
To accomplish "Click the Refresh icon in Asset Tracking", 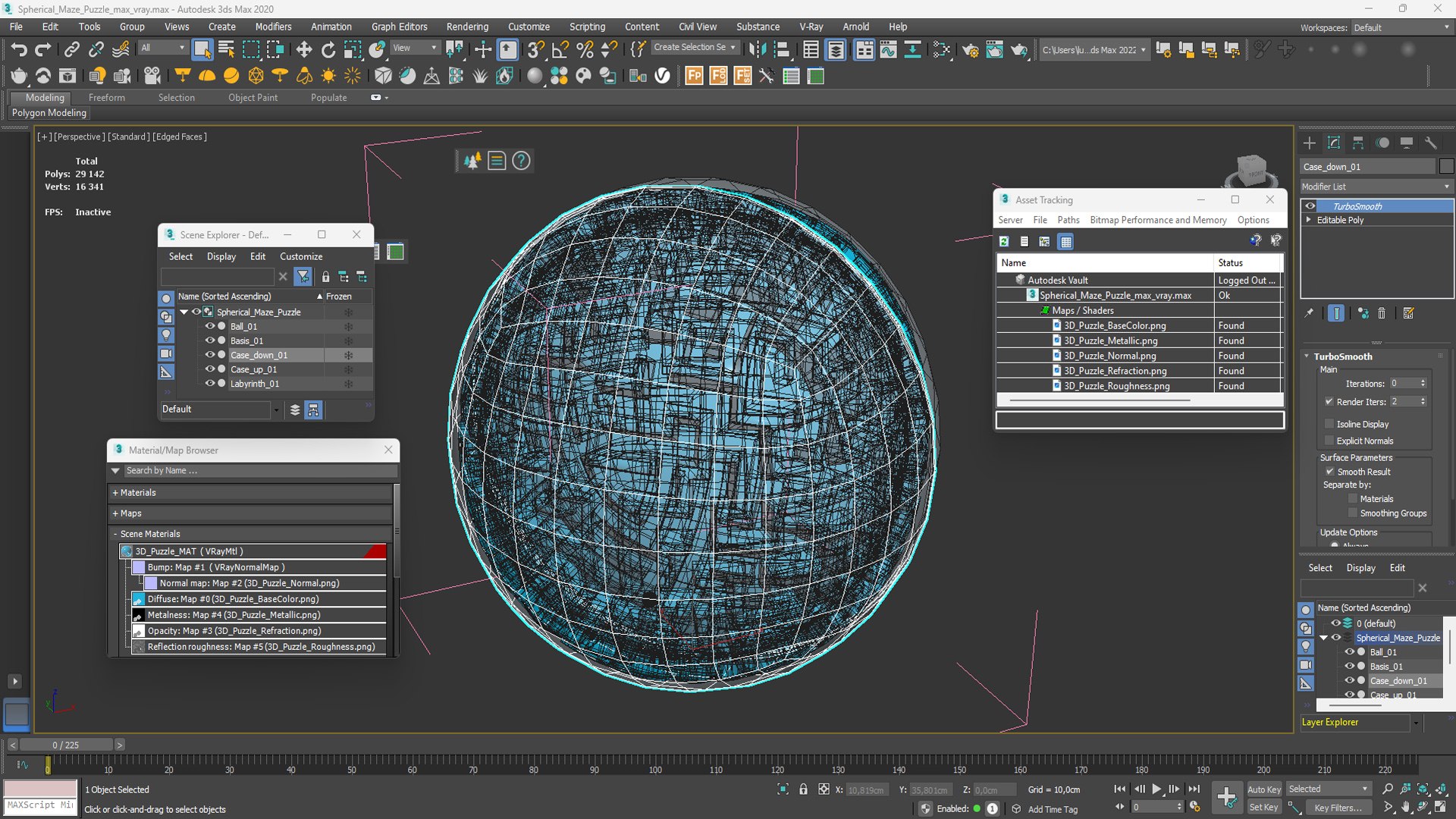I will (1004, 241).
